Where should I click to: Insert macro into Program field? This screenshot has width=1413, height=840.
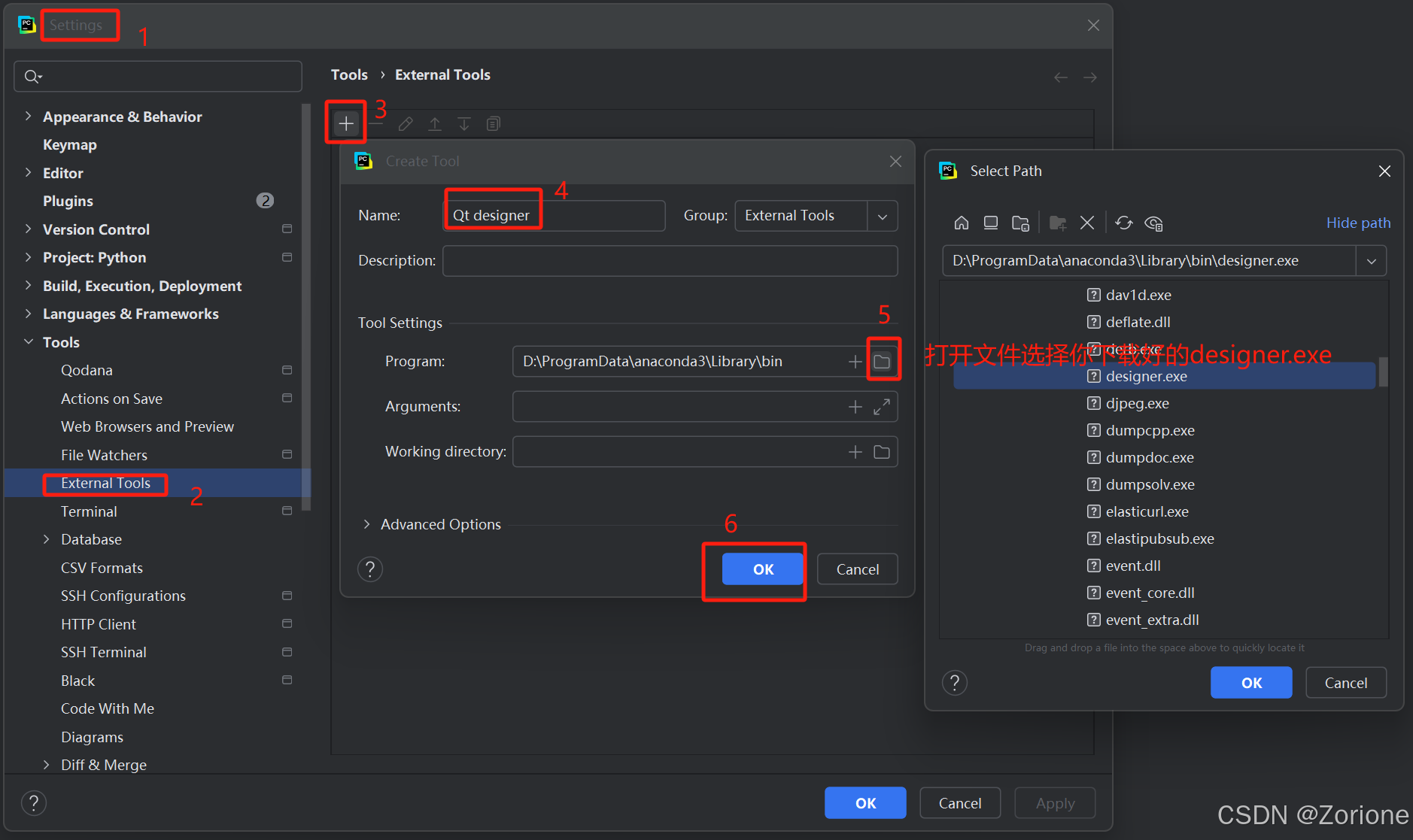tap(855, 362)
